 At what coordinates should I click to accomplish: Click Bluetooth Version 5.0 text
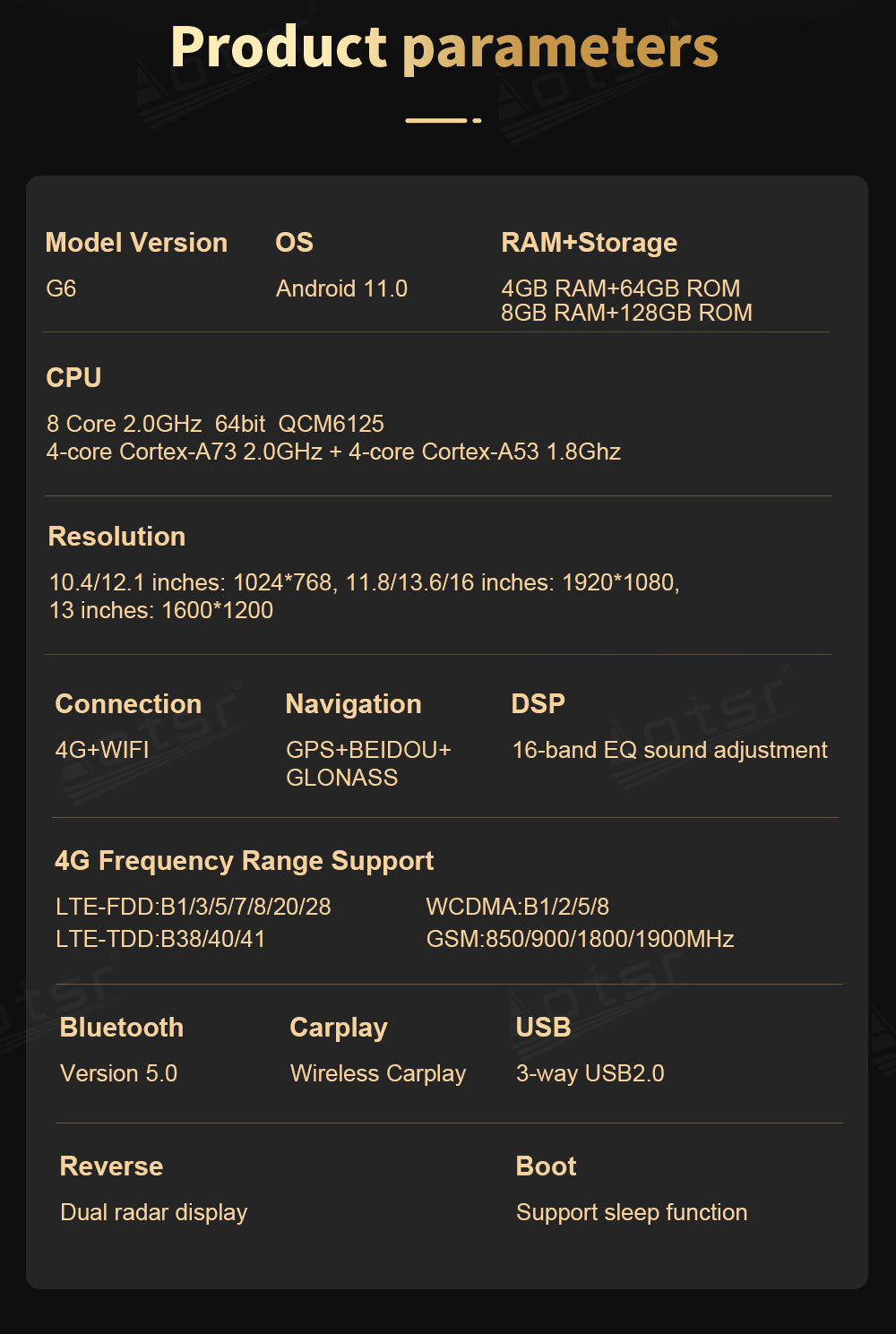[118, 1073]
